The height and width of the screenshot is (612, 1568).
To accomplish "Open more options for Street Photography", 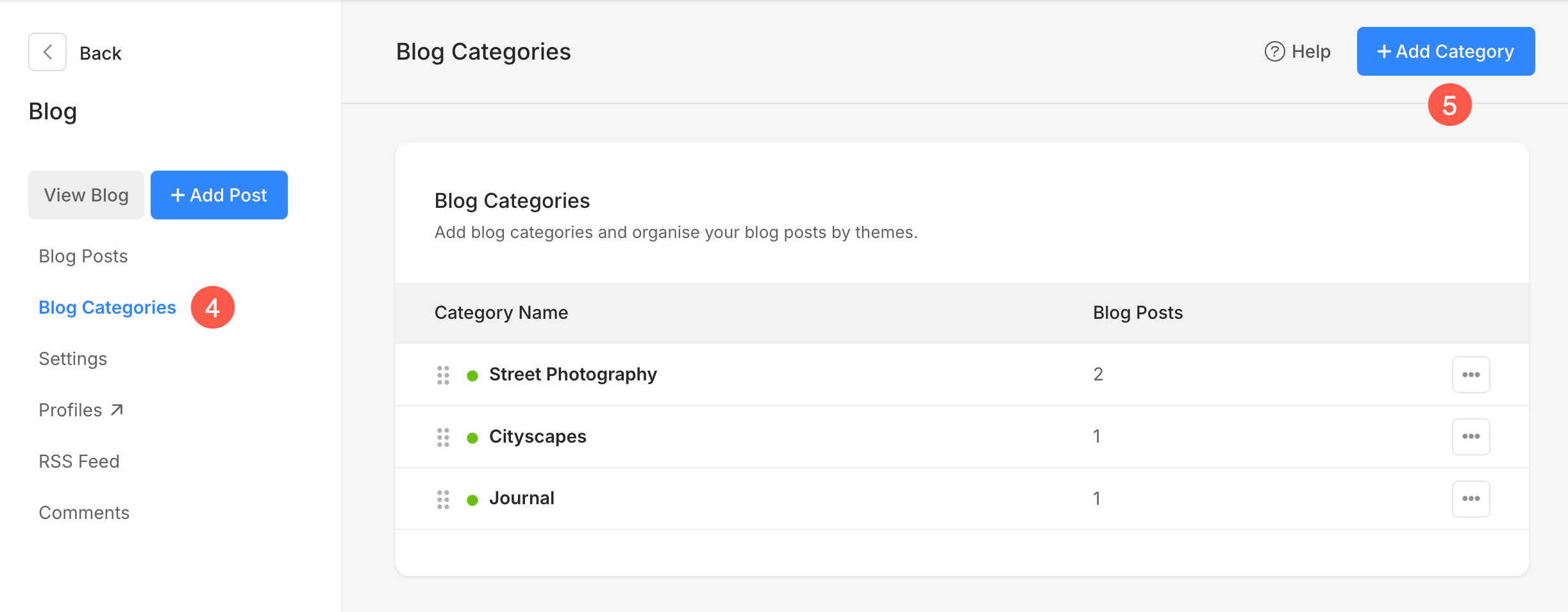I will (1471, 375).
